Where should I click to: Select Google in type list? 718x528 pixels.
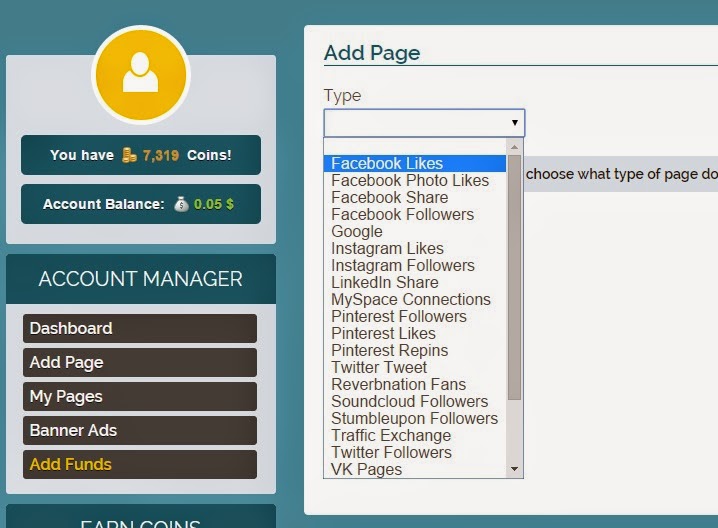pyautogui.click(x=414, y=231)
